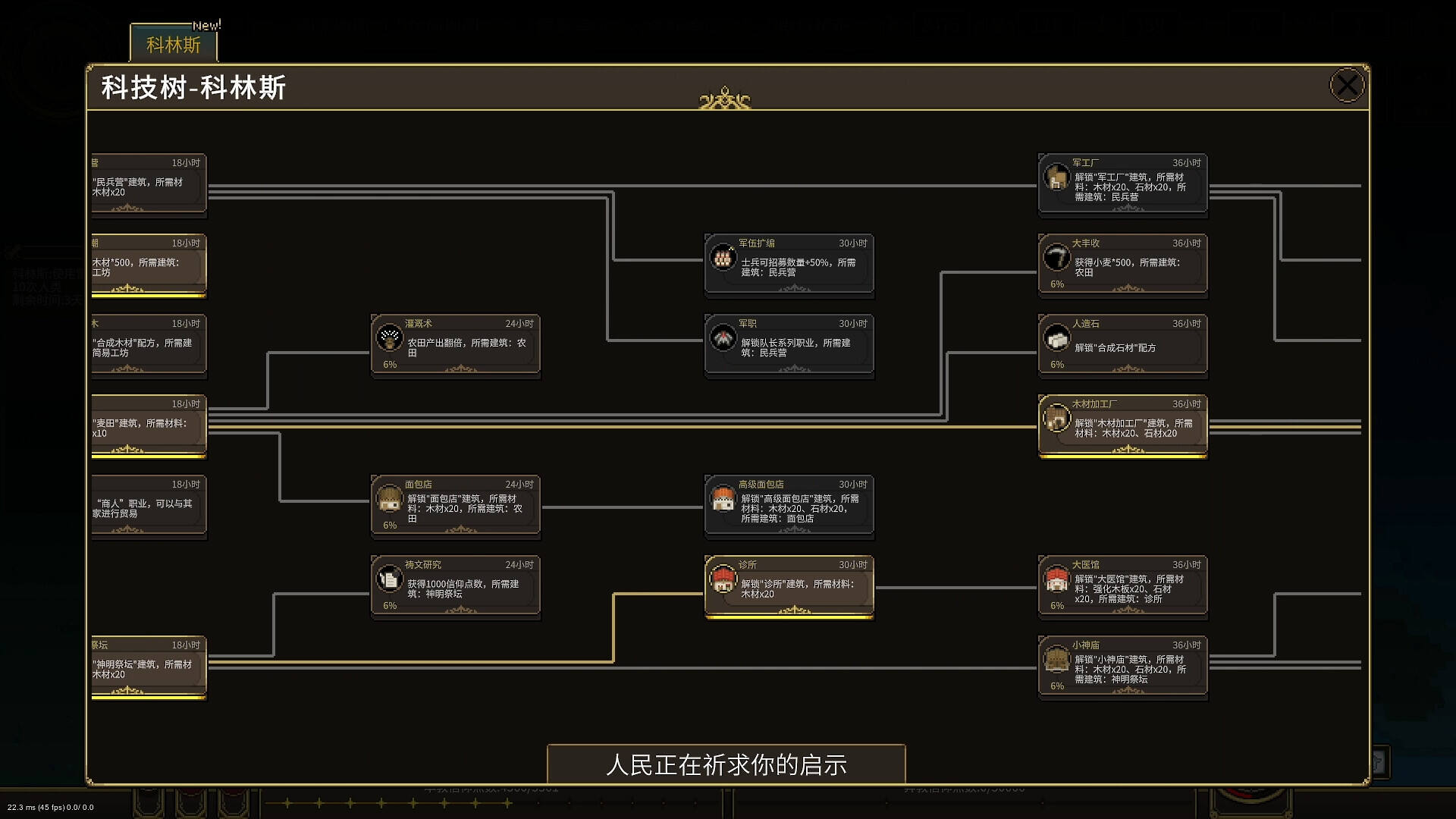Select the 神明祭坛 altar tech node
This screenshot has width=1456, height=819.
click(149, 667)
